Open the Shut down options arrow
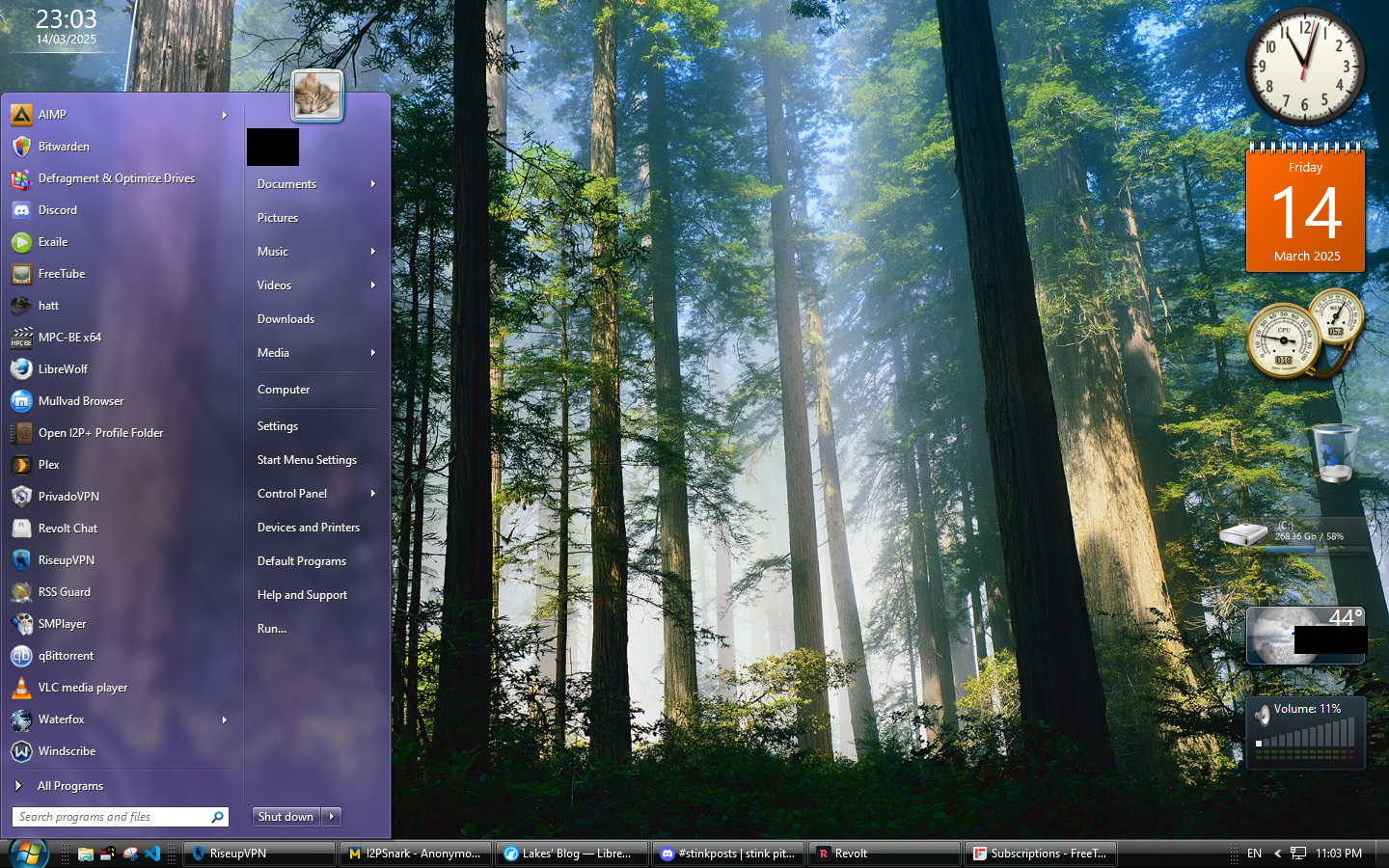Viewport: 1389px width, 868px height. pyautogui.click(x=332, y=817)
